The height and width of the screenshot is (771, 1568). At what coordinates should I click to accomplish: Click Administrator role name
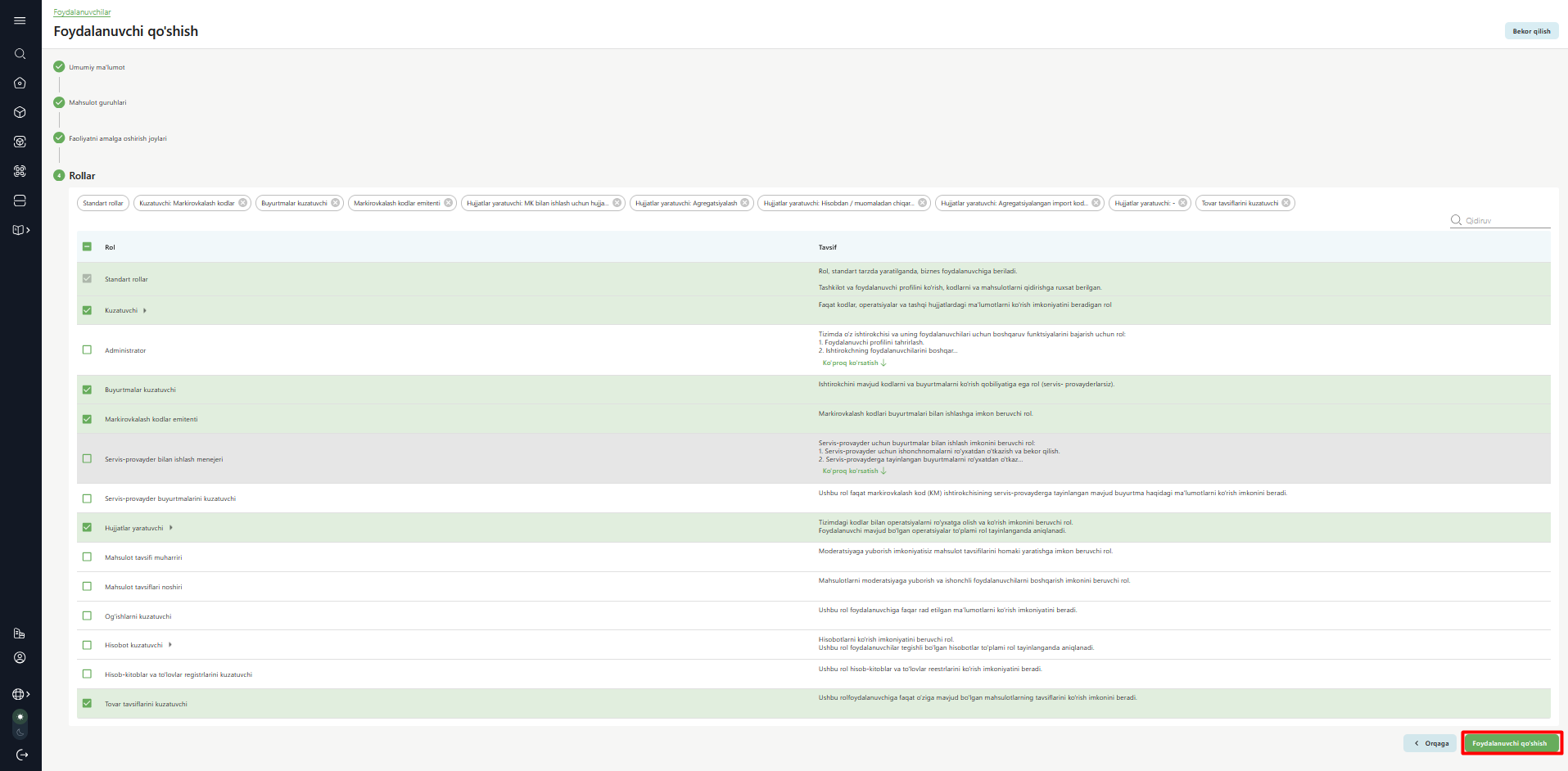pyautogui.click(x=125, y=350)
